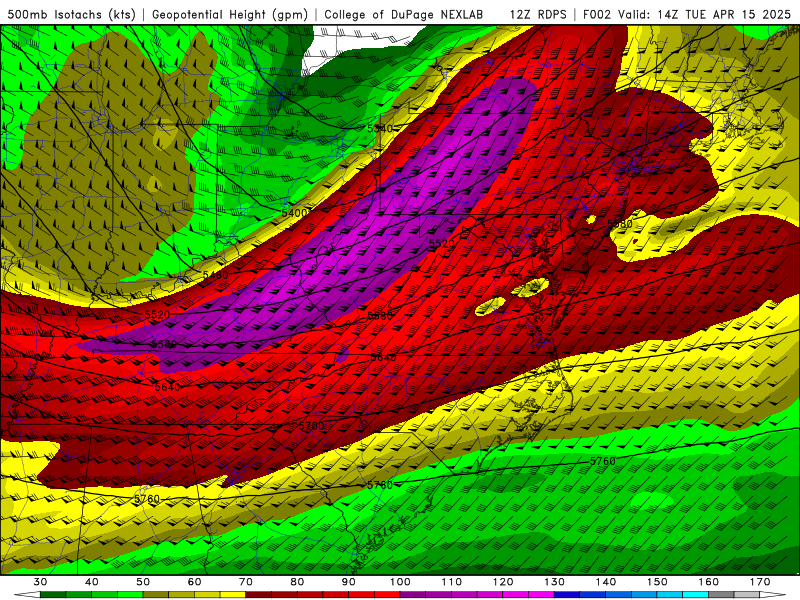
Task: Click the "12Z RDPS" model run text
Action: point(538,15)
